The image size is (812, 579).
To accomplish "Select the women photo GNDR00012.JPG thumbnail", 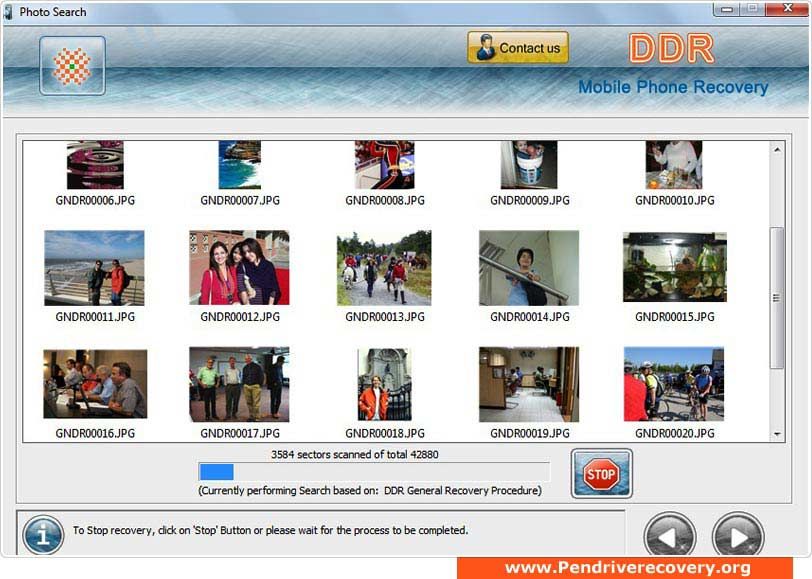I will coord(239,268).
